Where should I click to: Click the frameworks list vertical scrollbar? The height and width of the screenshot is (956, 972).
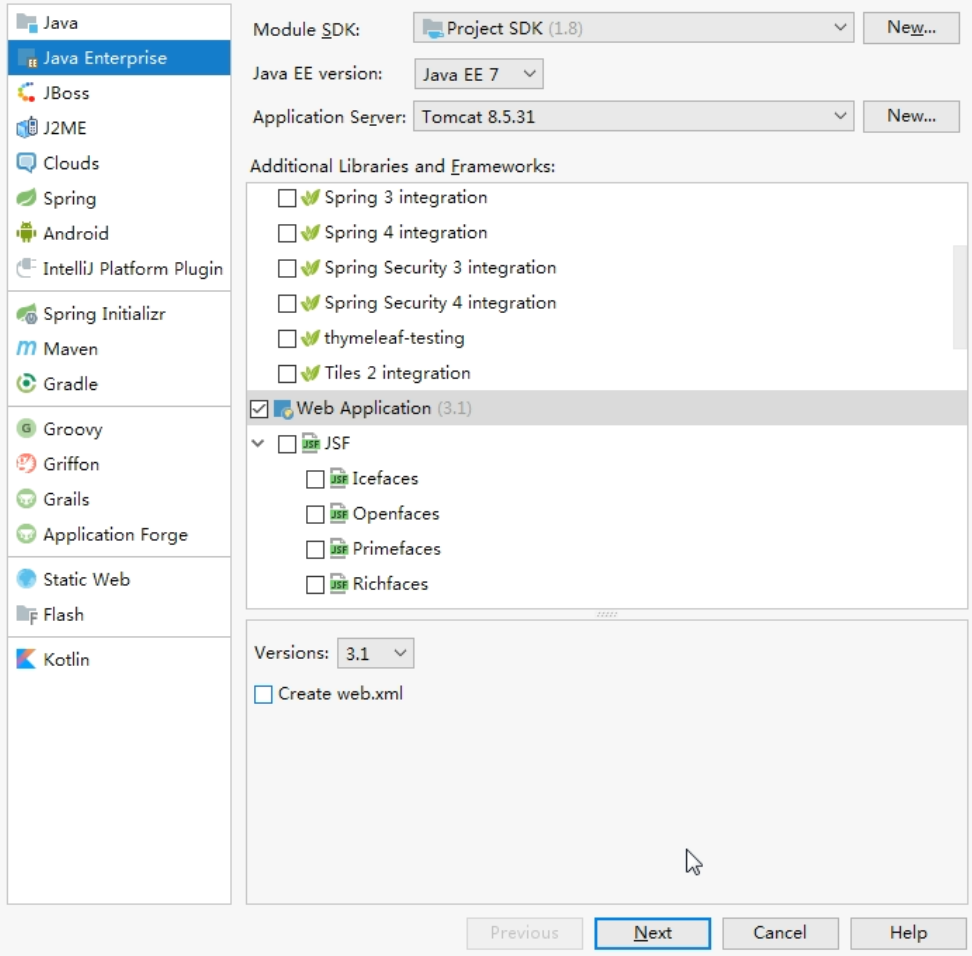pyautogui.click(x=960, y=298)
